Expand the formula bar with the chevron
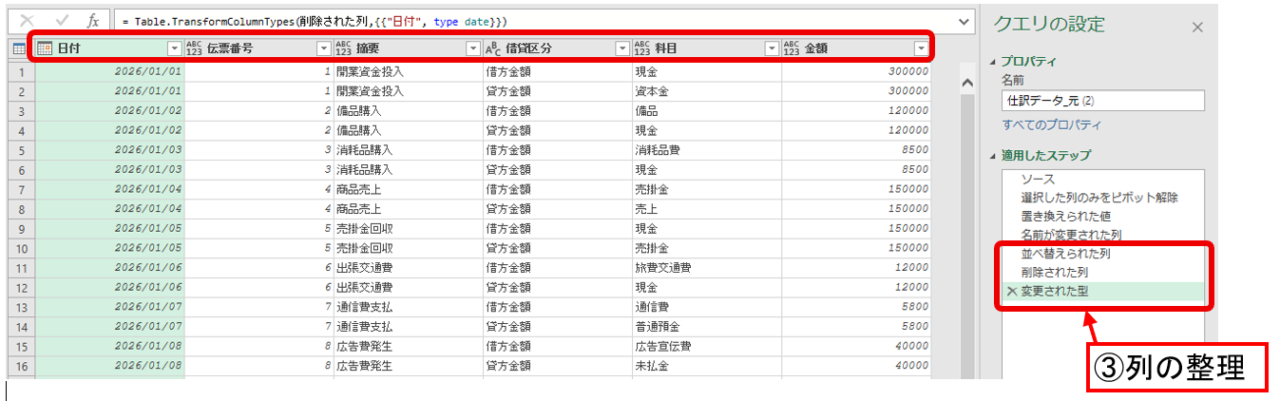This screenshot has width=1280, height=401. coord(964,21)
